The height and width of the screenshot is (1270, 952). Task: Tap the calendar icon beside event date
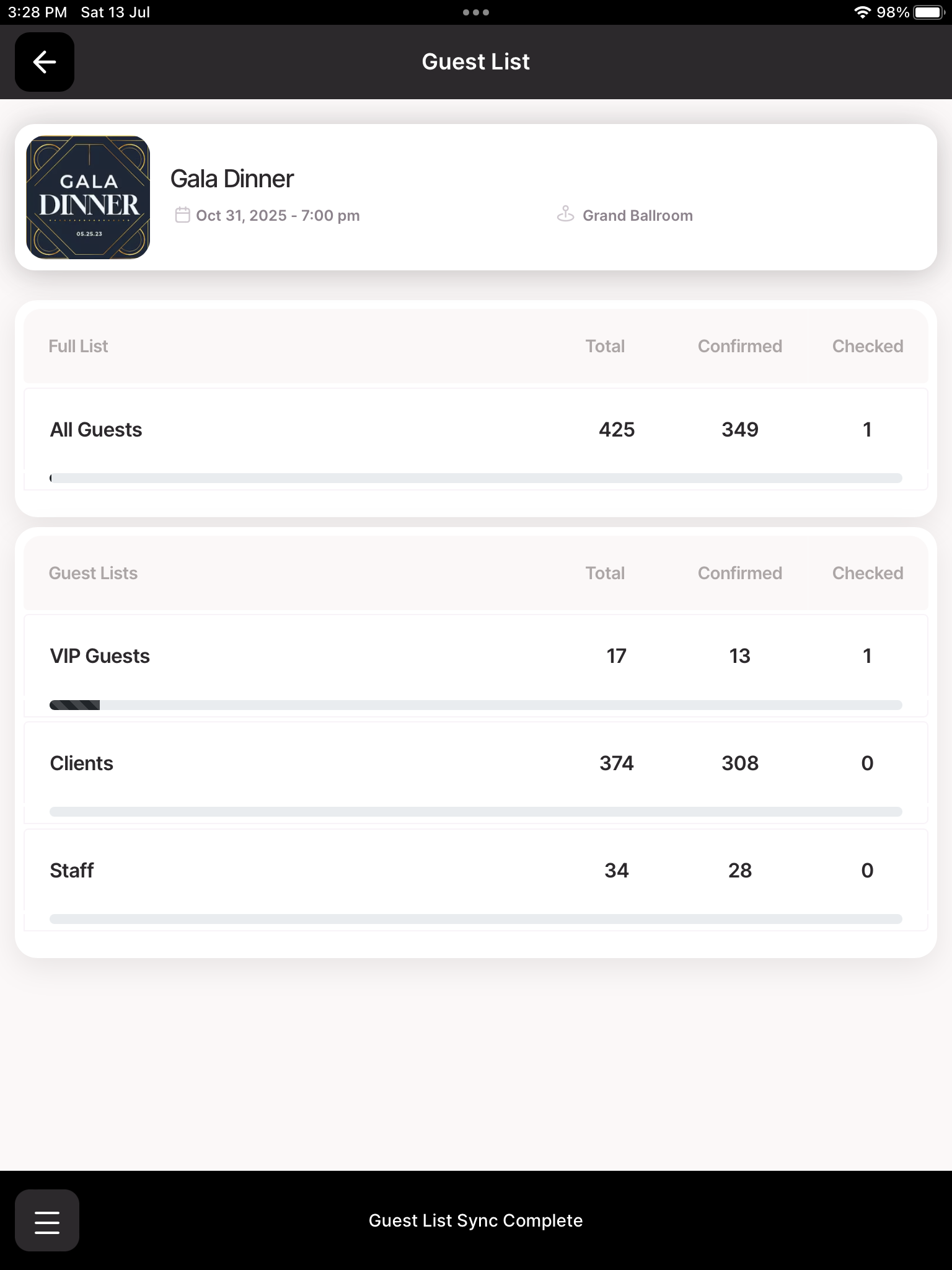182,215
